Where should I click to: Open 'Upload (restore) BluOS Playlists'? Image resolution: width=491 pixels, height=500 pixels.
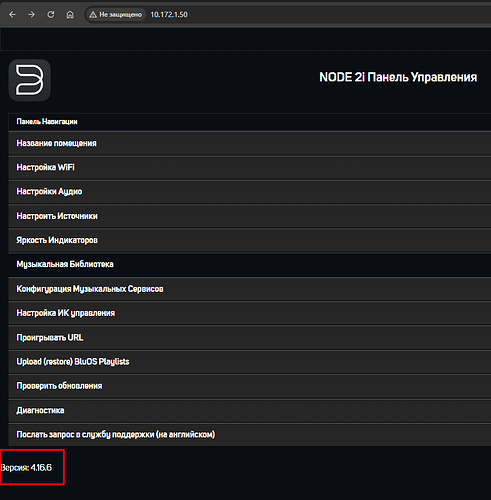(250, 362)
